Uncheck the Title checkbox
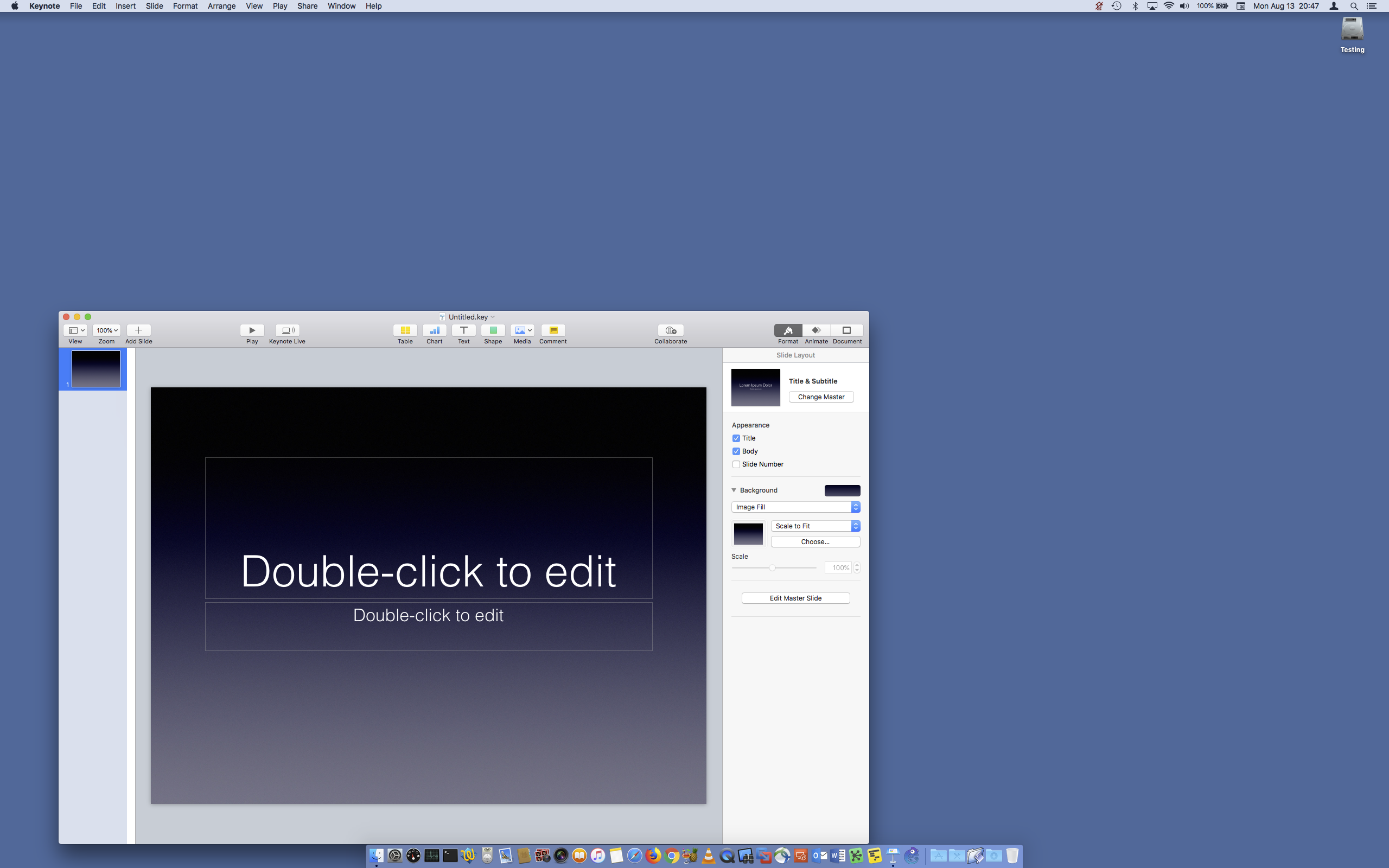Screen dimensions: 1389x868 (736, 438)
